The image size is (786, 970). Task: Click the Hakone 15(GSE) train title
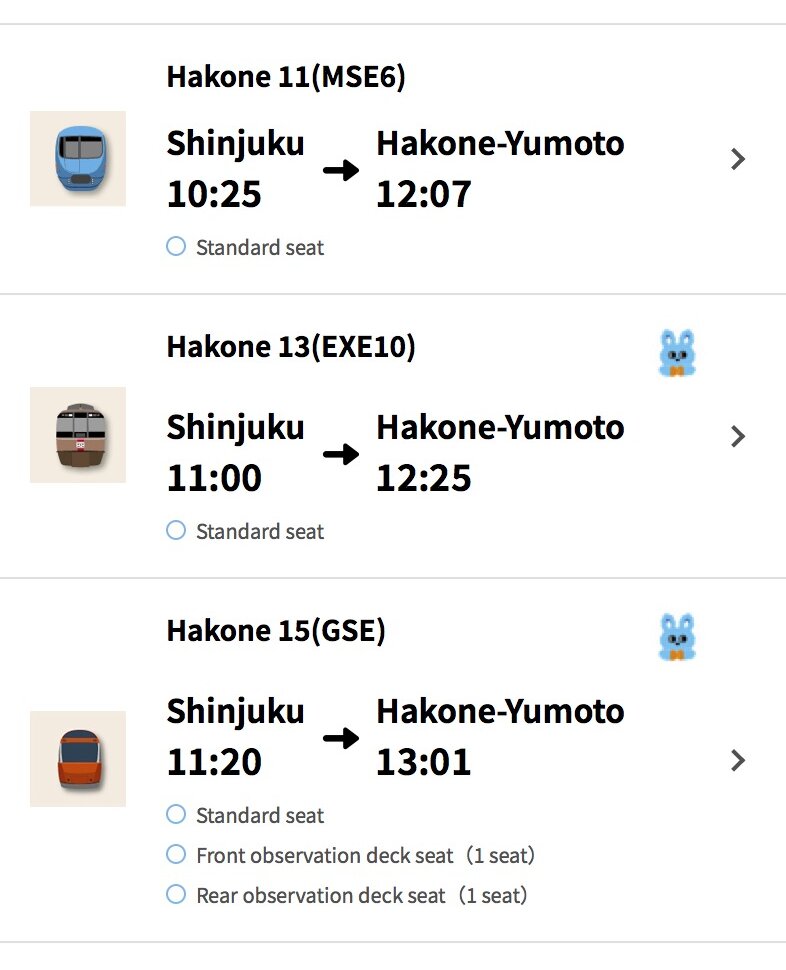(x=275, y=631)
